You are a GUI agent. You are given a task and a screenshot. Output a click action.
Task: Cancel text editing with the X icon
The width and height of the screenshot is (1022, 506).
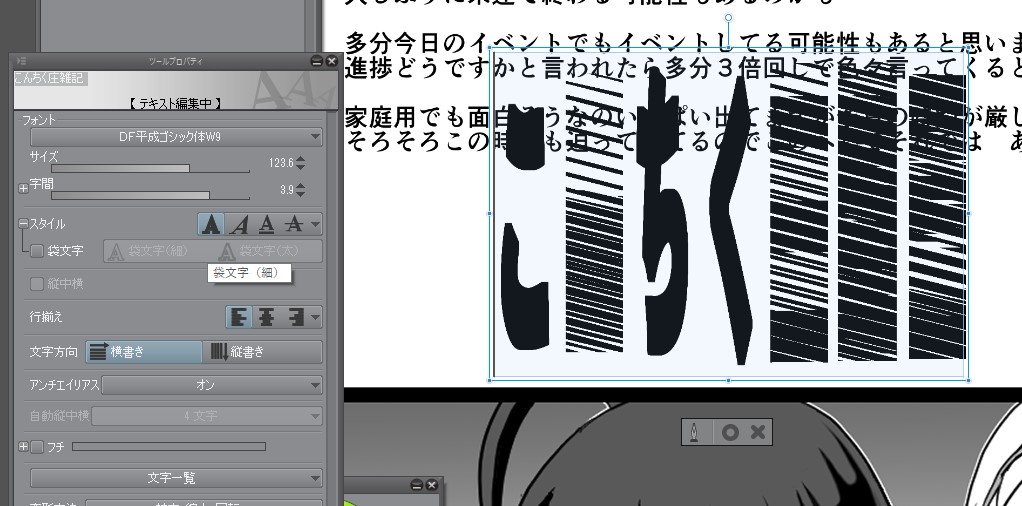[x=757, y=432]
